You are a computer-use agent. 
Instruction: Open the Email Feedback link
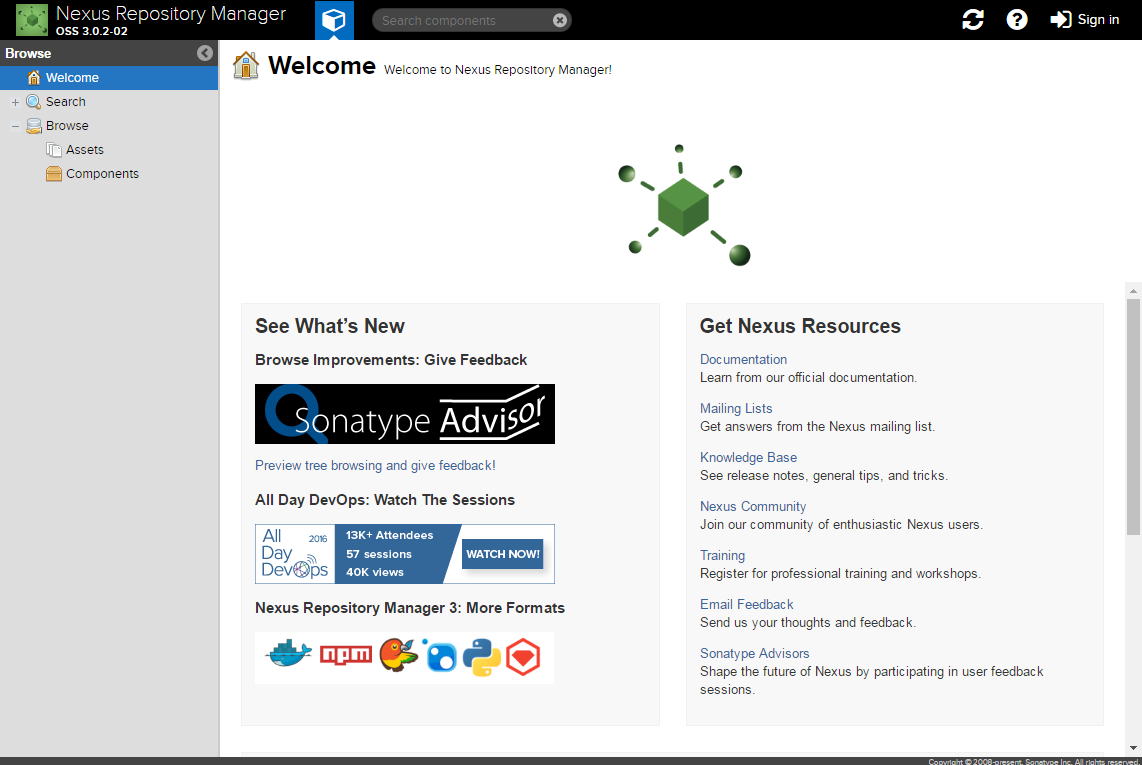(x=747, y=605)
